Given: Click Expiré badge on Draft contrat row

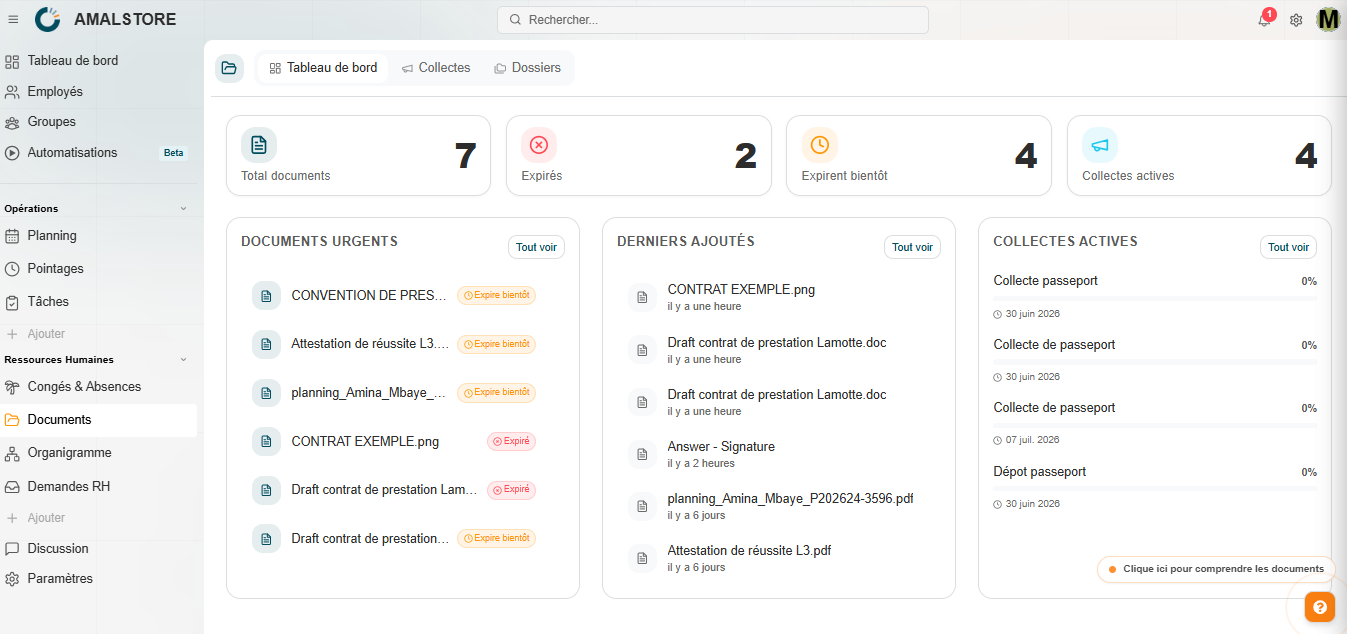Looking at the screenshot, I should click(x=511, y=490).
